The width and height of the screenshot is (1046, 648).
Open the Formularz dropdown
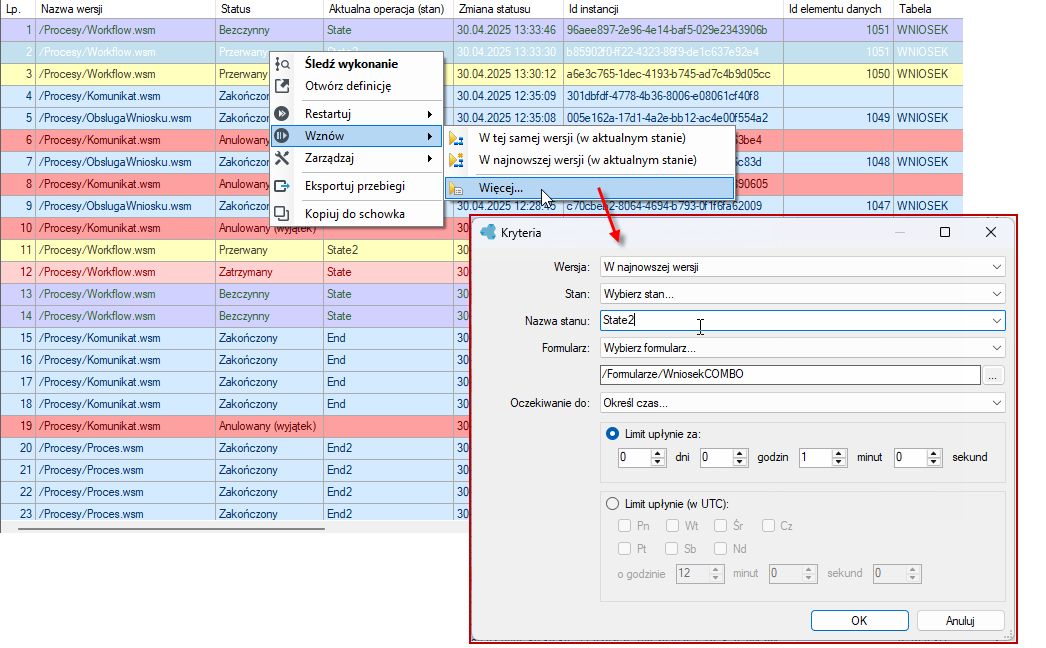coord(803,348)
